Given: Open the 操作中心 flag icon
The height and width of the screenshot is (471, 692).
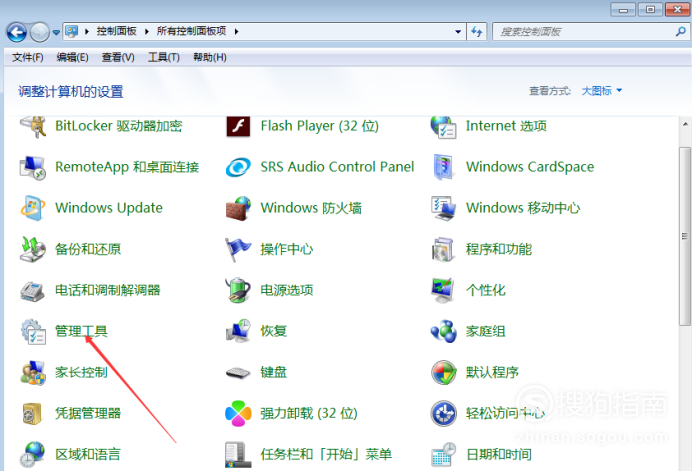Looking at the screenshot, I should pyautogui.click(x=238, y=249).
